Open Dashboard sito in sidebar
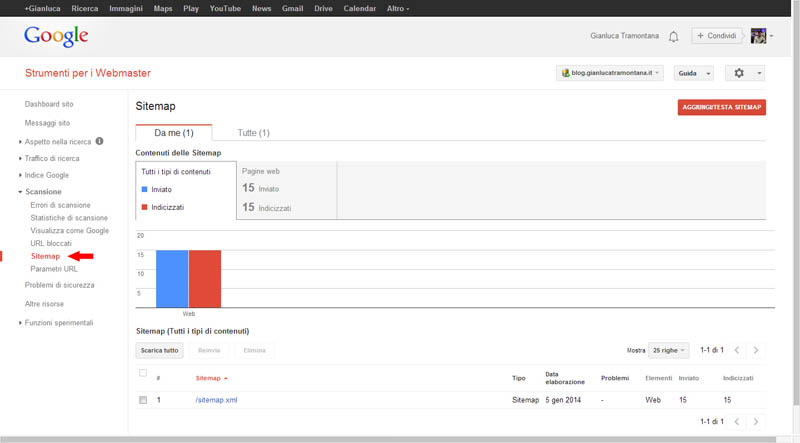 coord(49,104)
